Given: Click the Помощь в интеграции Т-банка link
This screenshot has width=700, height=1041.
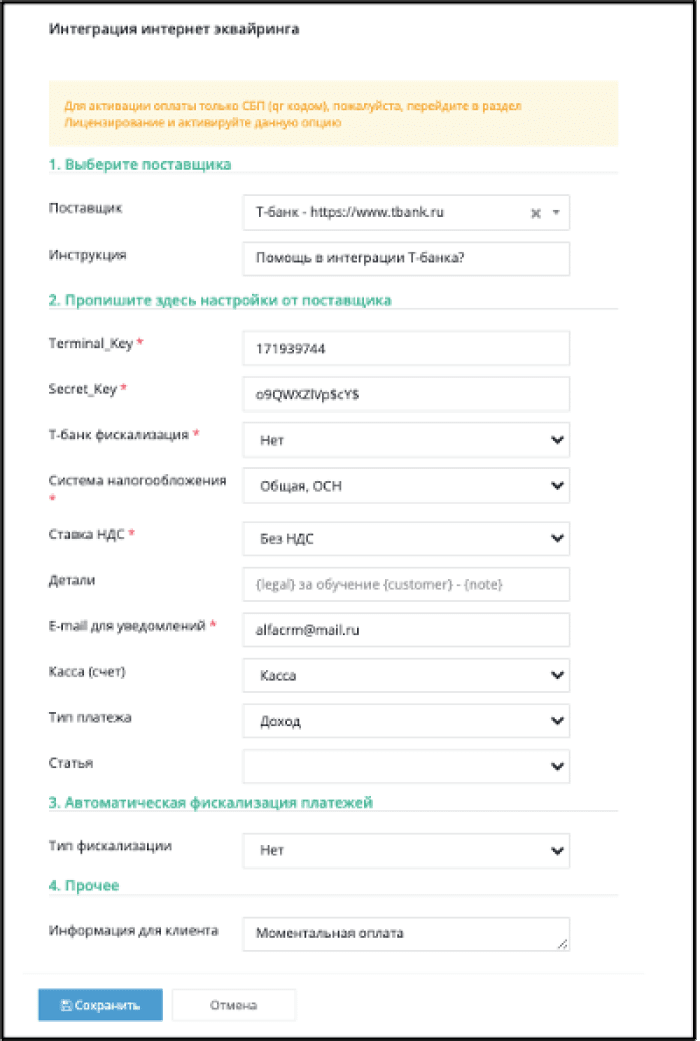Looking at the screenshot, I should [360, 258].
